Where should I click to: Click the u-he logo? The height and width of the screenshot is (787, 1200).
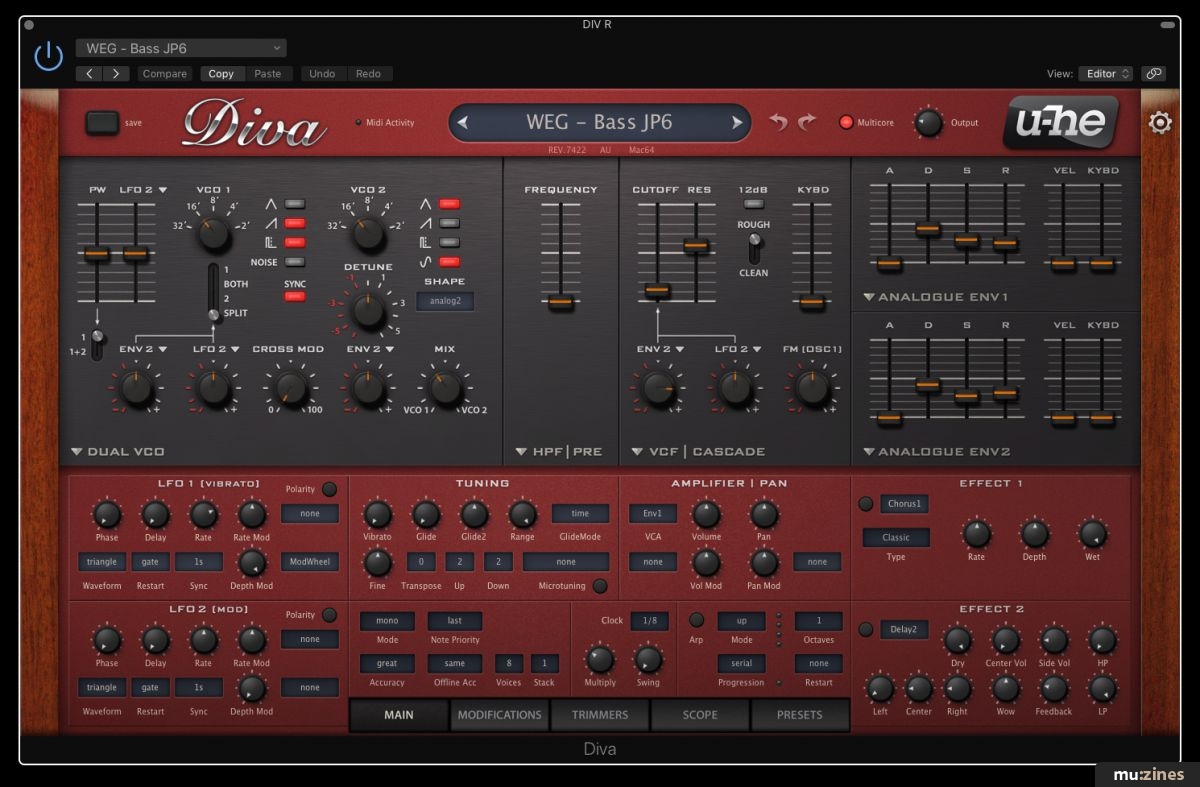[x=1060, y=121]
